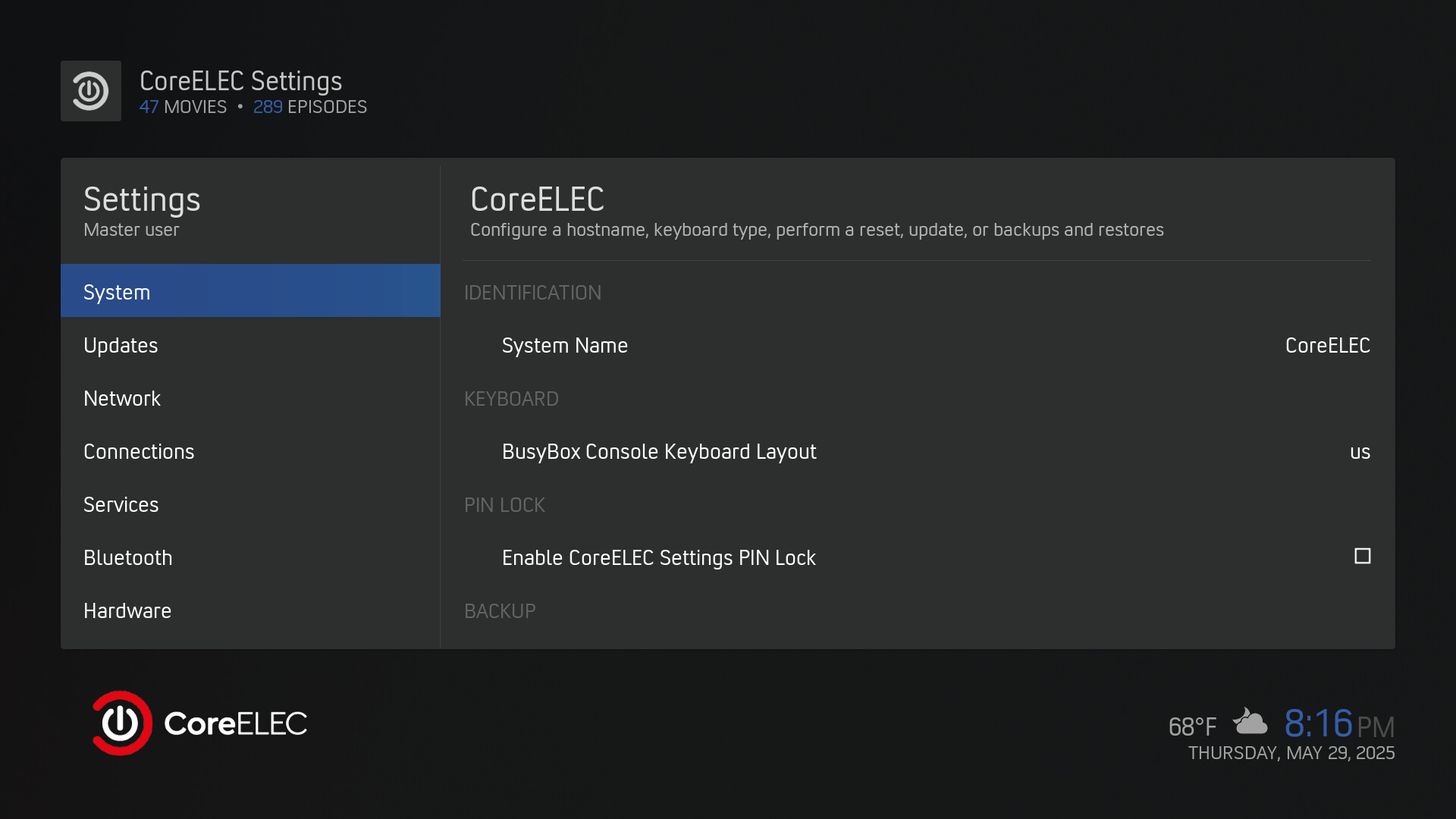Select the Bluetooth category
Viewport: 1456px width, 819px height.
coord(250,557)
